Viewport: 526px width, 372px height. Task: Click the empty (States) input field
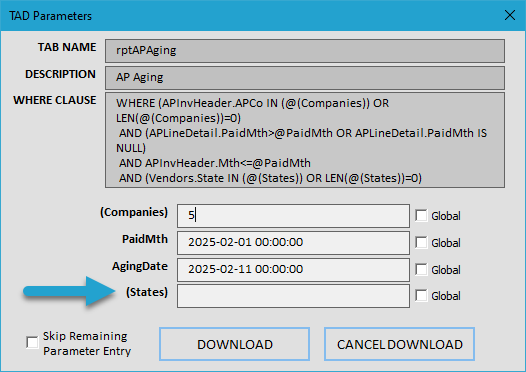(293, 296)
